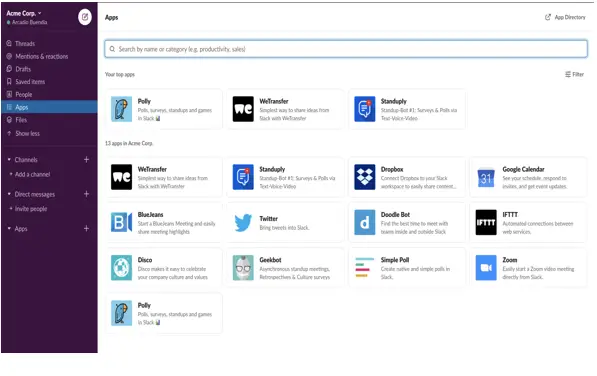Click the Zoom camera icon
597x376 pixels.
(486, 268)
